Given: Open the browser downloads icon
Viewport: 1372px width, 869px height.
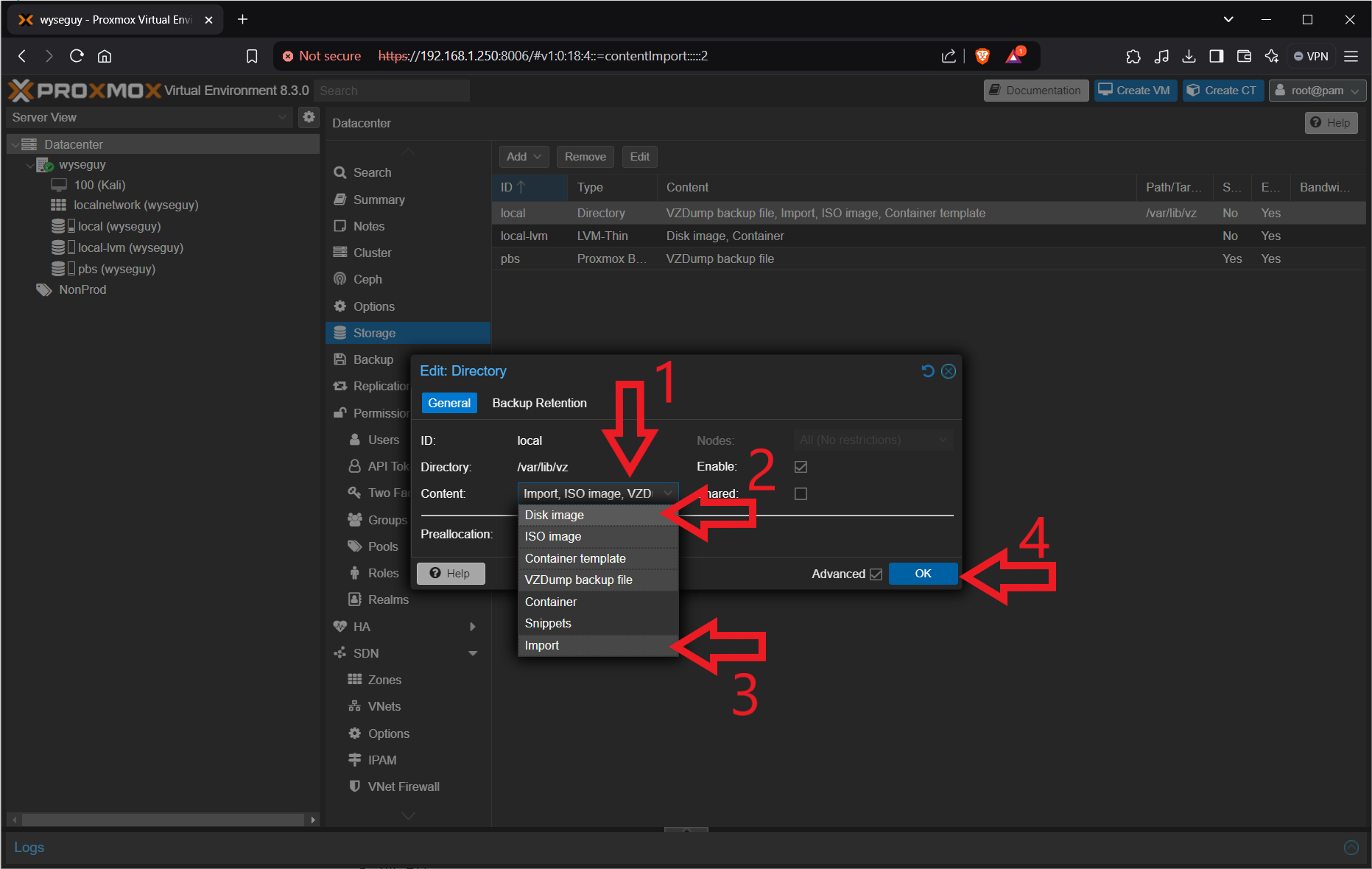Looking at the screenshot, I should coord(1189,56).
